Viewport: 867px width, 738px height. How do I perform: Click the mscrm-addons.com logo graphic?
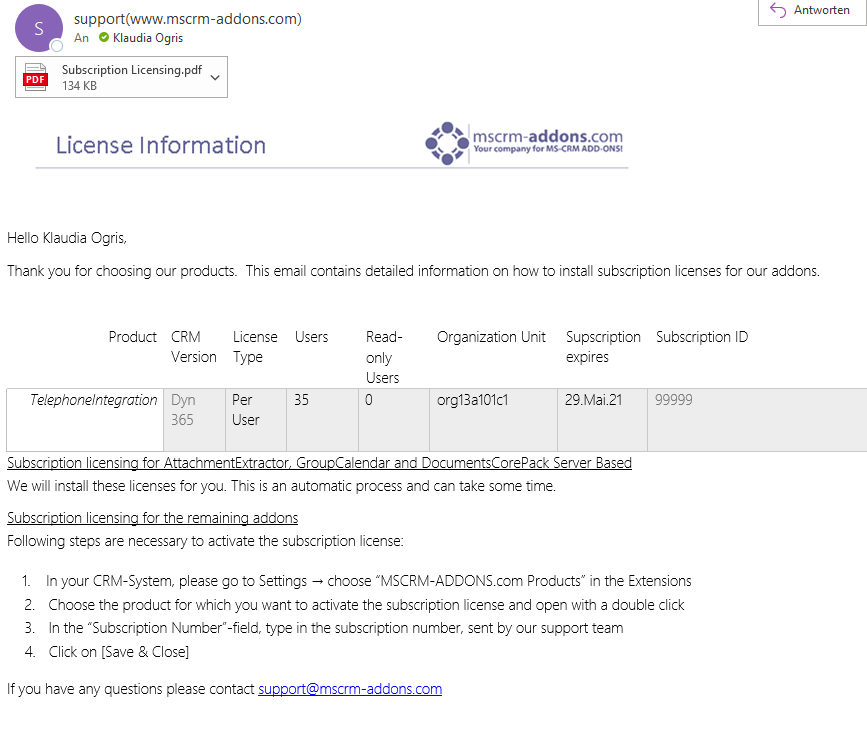click(524, 143)
